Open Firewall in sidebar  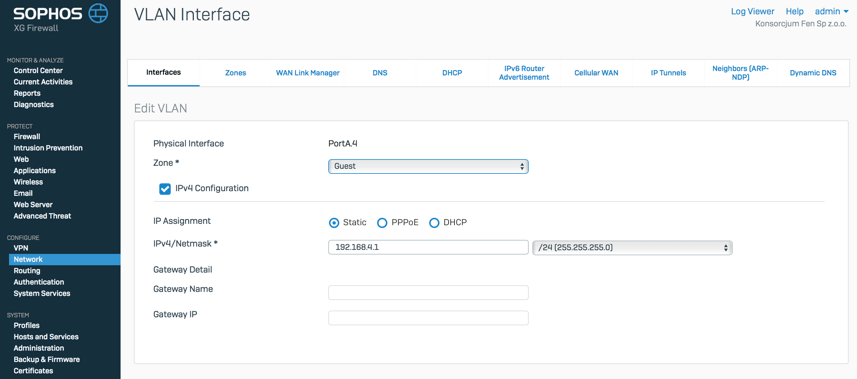(27, 137)
